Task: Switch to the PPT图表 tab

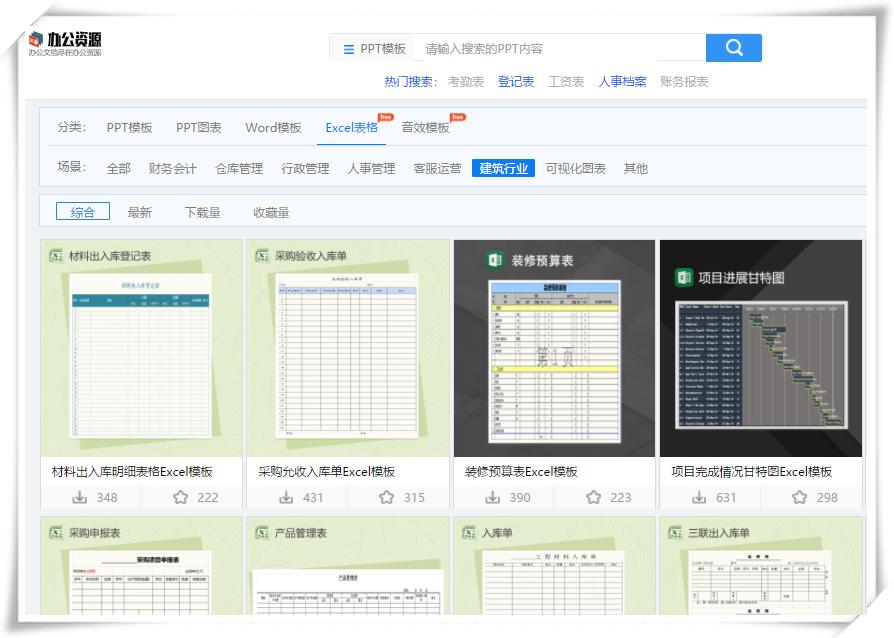Action: click(196, 128)
